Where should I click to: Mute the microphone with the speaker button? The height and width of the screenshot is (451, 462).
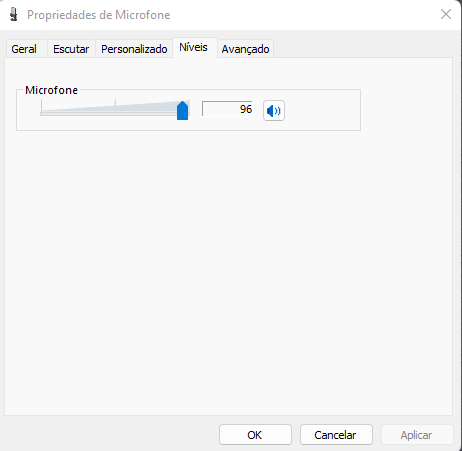pyautogui.click(x=274, y=111)
